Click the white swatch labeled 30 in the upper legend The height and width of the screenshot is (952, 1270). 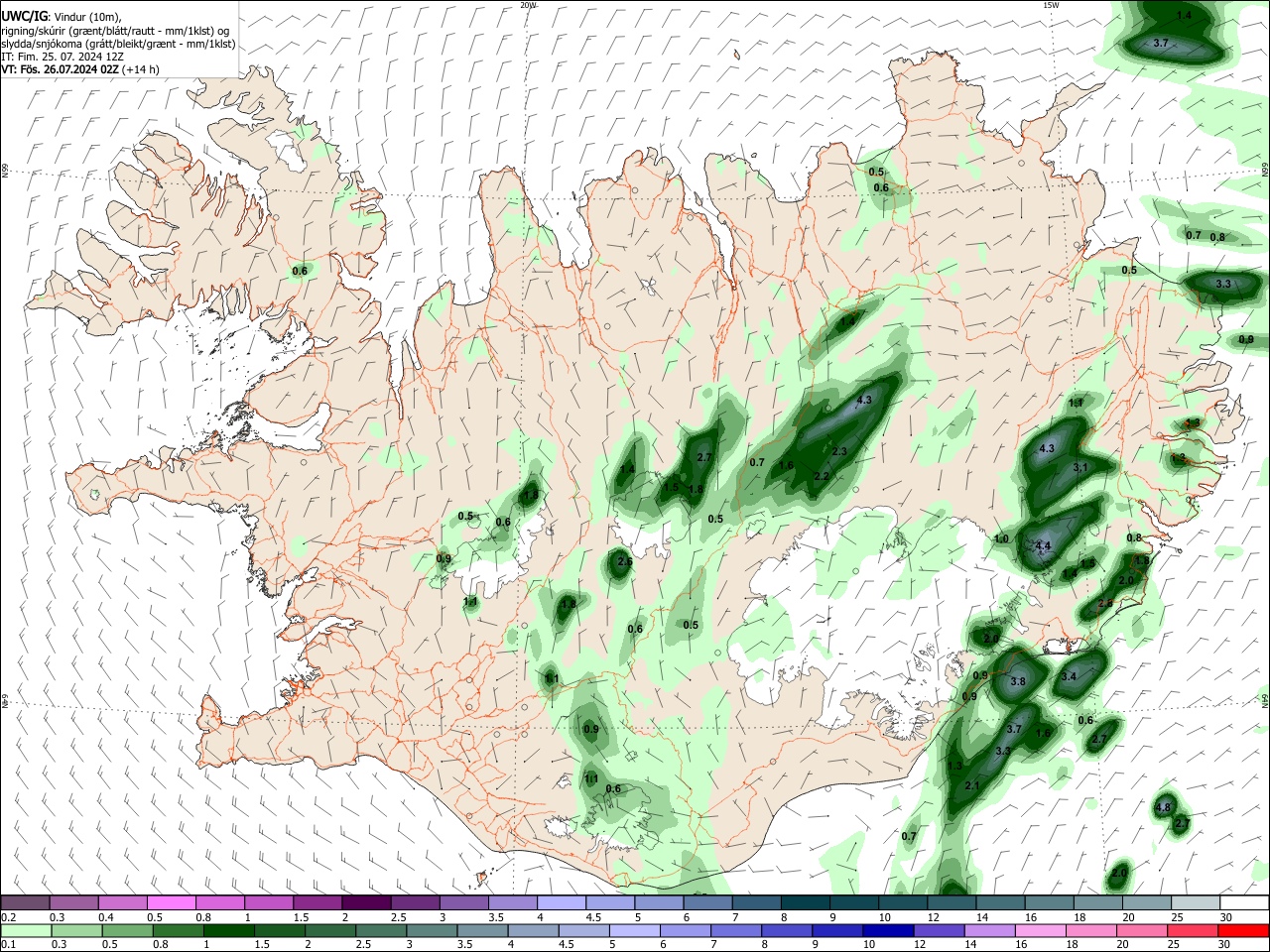[1242, 902]
